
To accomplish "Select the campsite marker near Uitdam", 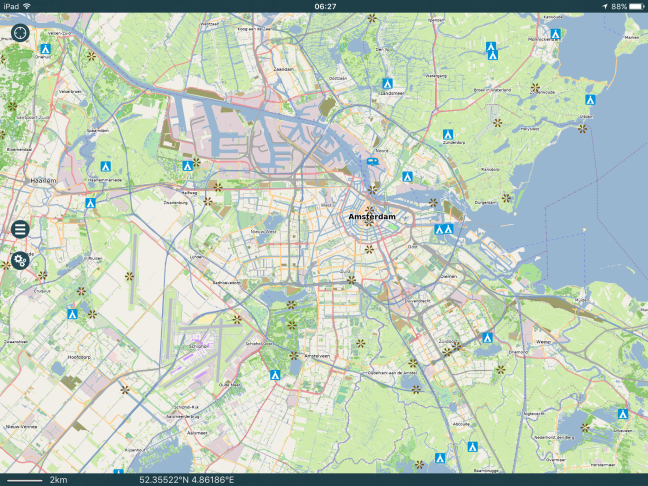I will point(589,99).
